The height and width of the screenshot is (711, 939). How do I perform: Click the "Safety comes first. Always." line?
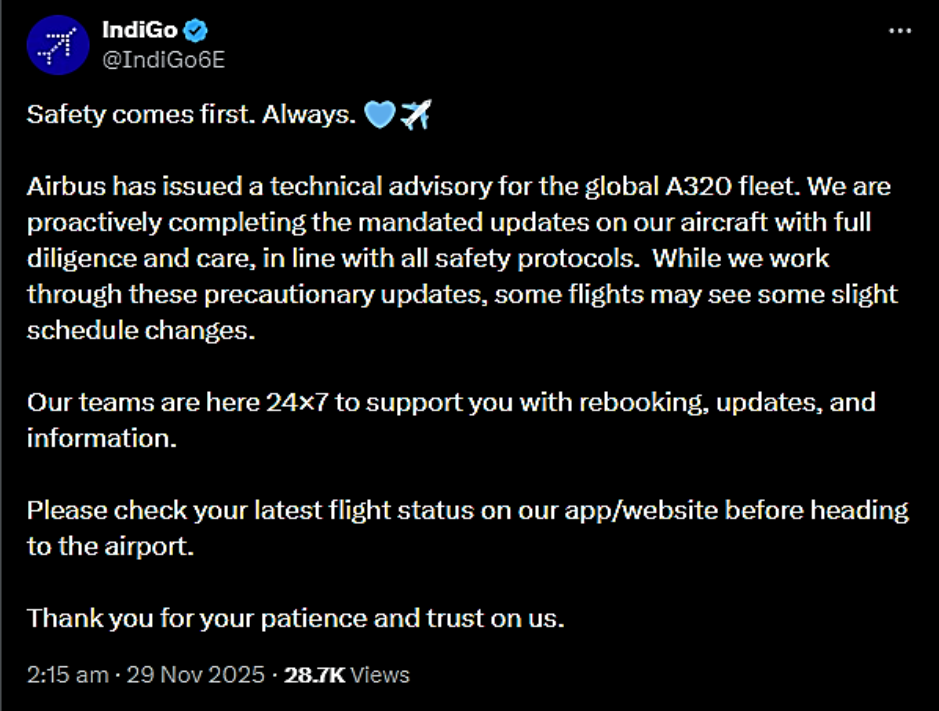(191, 115)
